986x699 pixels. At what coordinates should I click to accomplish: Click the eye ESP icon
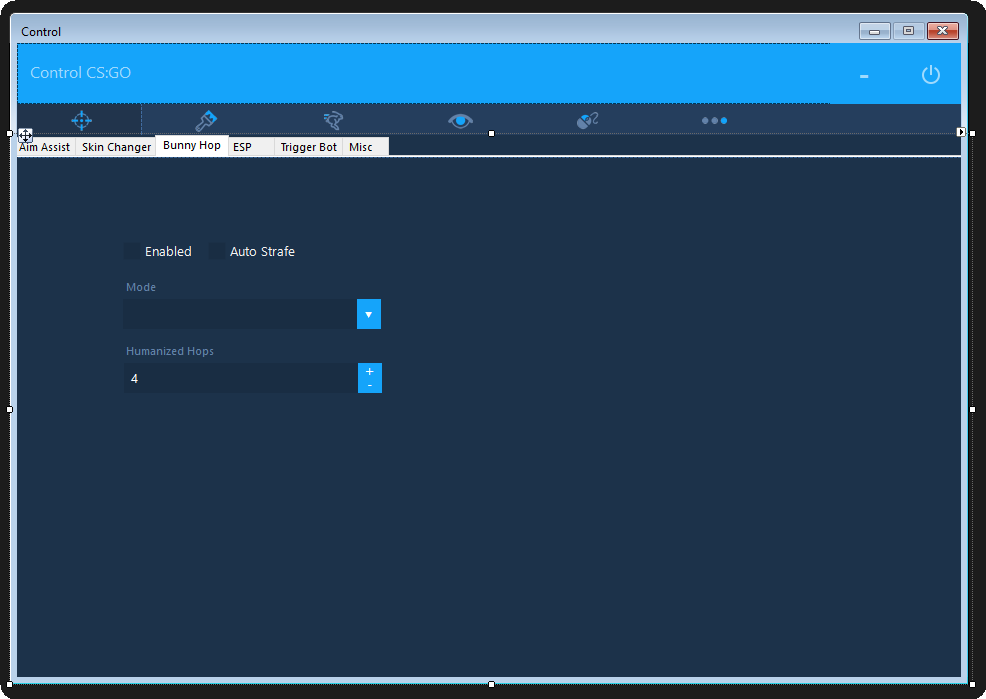click(x=460, y=120)
